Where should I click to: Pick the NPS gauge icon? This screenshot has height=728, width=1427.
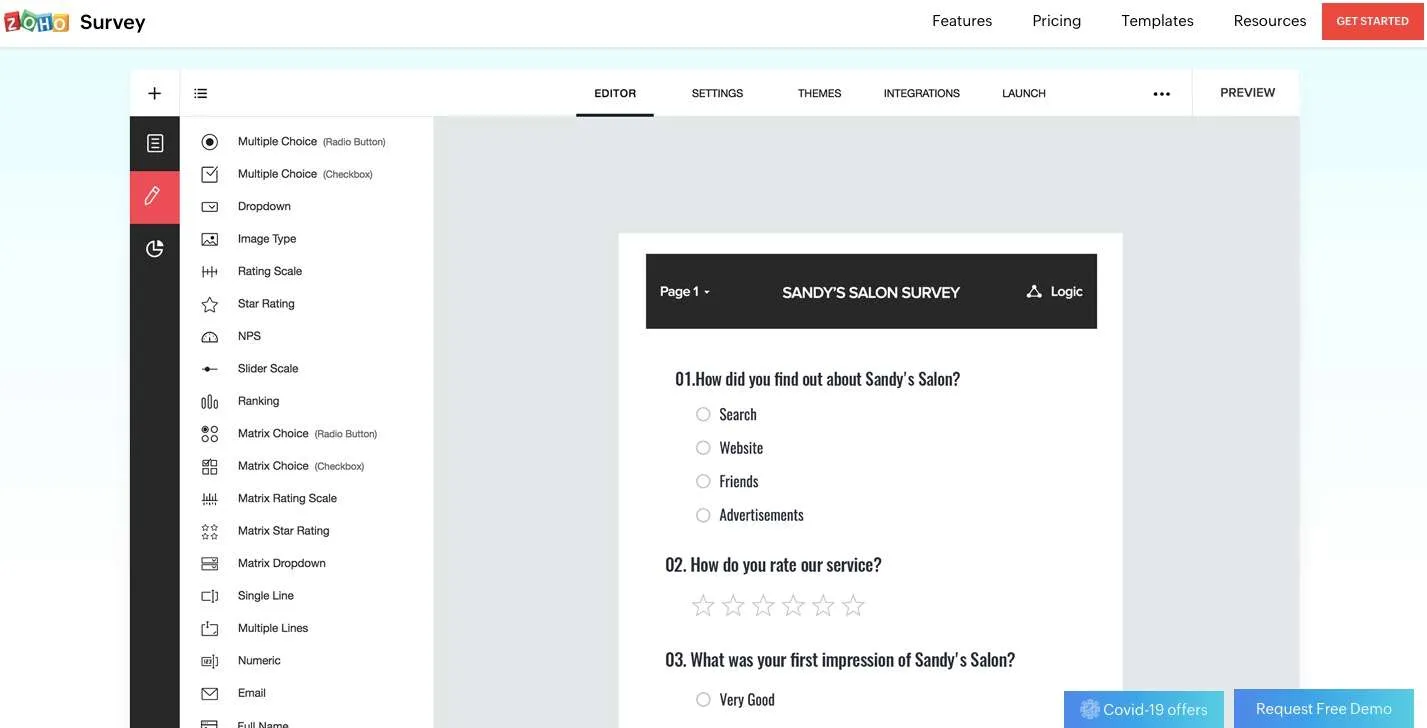click(210, 337)
